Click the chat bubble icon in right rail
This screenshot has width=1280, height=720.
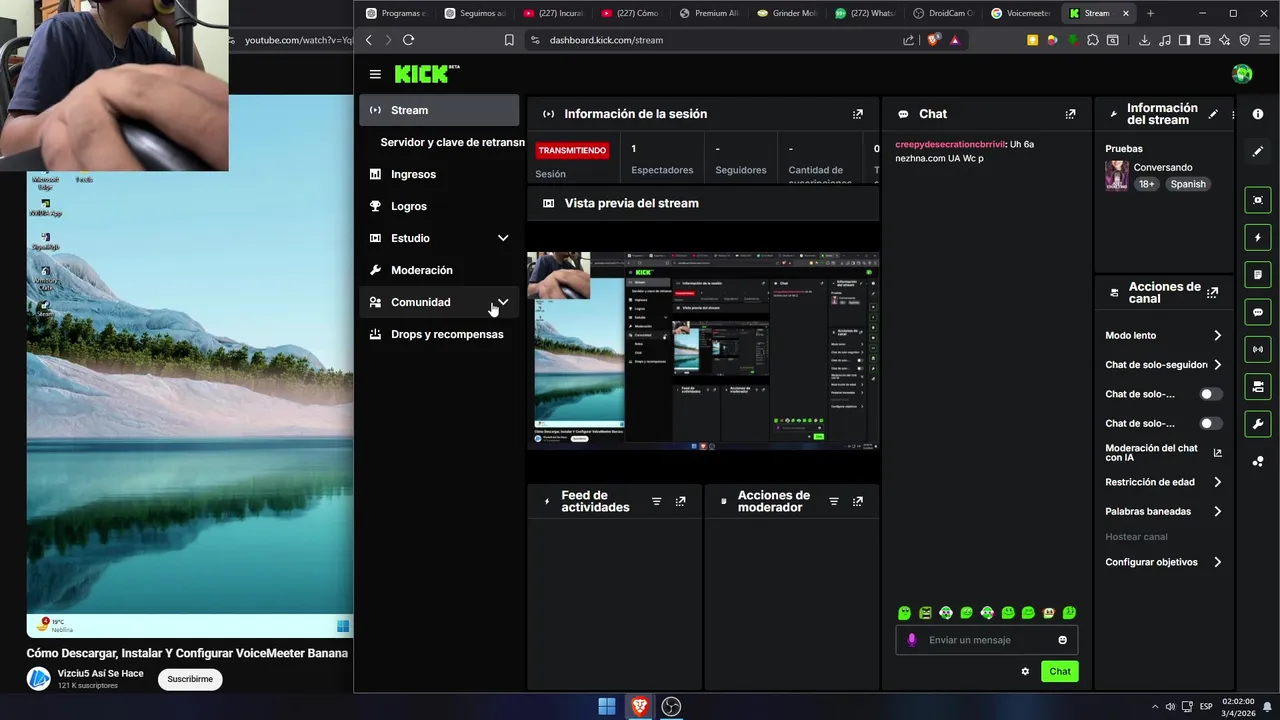tap(1258, 312)
